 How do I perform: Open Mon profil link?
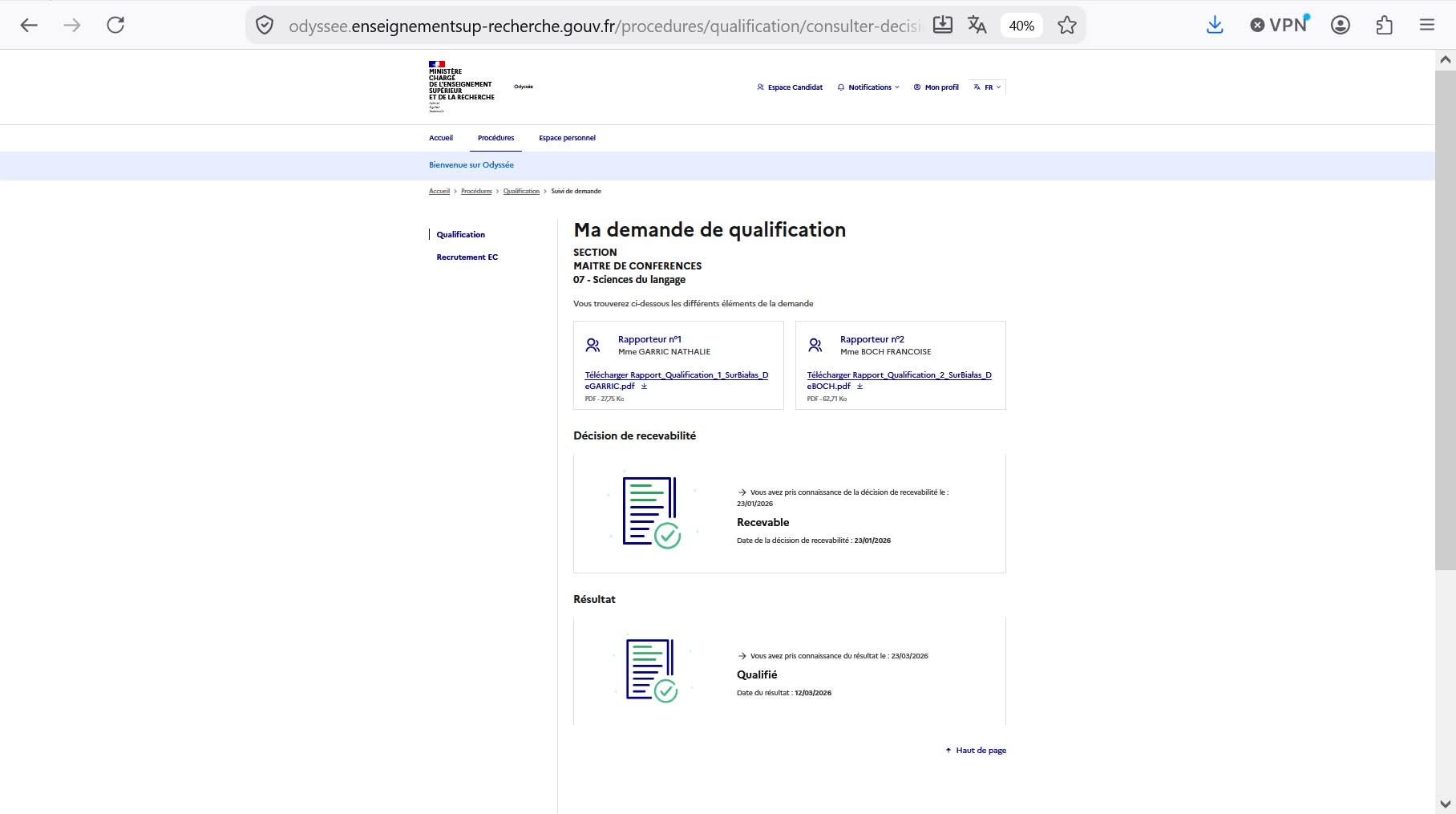[936, 87]
